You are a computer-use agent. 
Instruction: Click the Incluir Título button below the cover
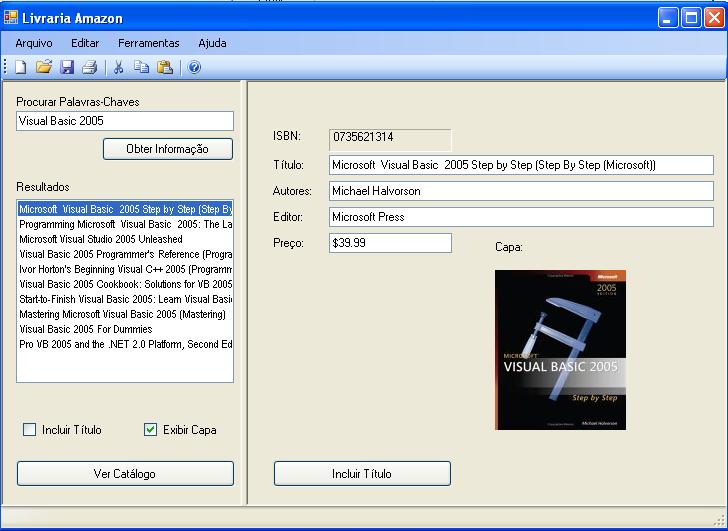[x=362, y=473]
